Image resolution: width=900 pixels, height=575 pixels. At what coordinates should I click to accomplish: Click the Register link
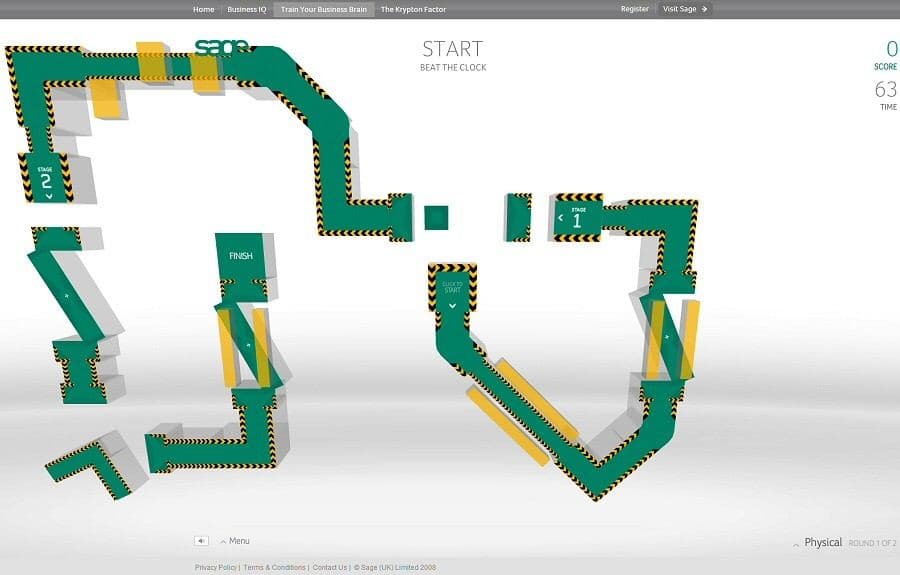pos(634,9)
